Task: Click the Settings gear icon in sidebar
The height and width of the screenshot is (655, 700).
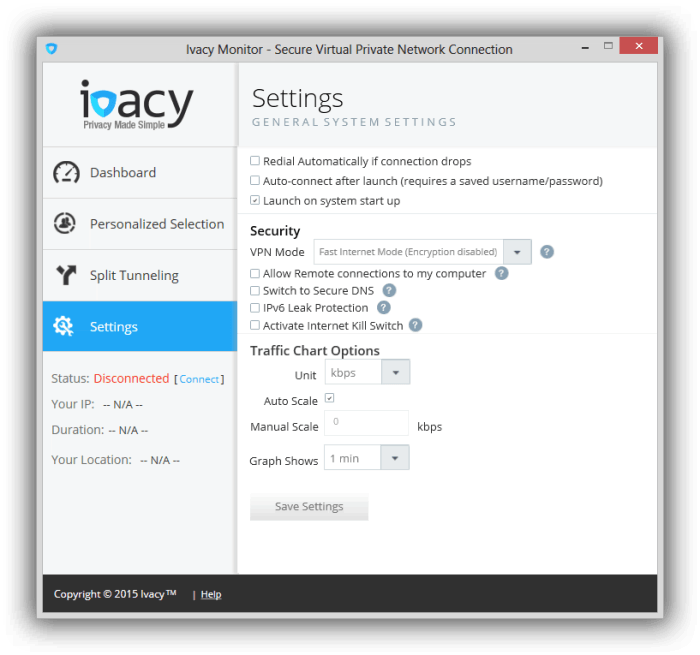Action: 63,326
